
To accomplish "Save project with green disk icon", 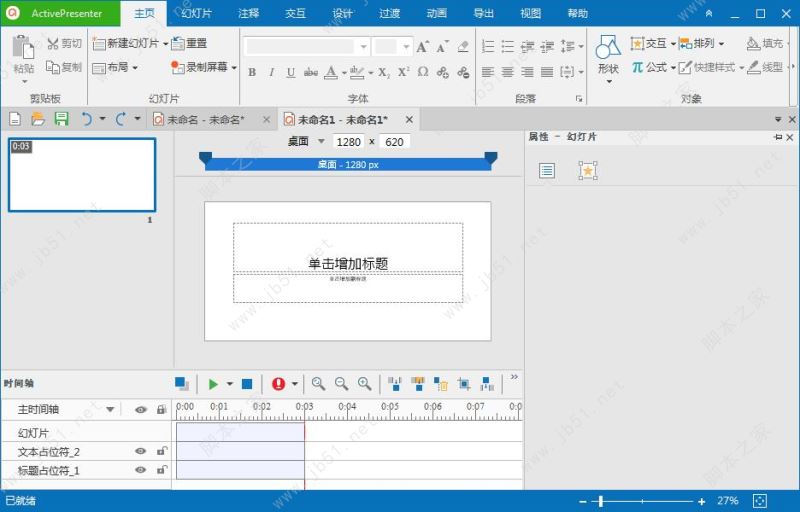I will 62,119.
